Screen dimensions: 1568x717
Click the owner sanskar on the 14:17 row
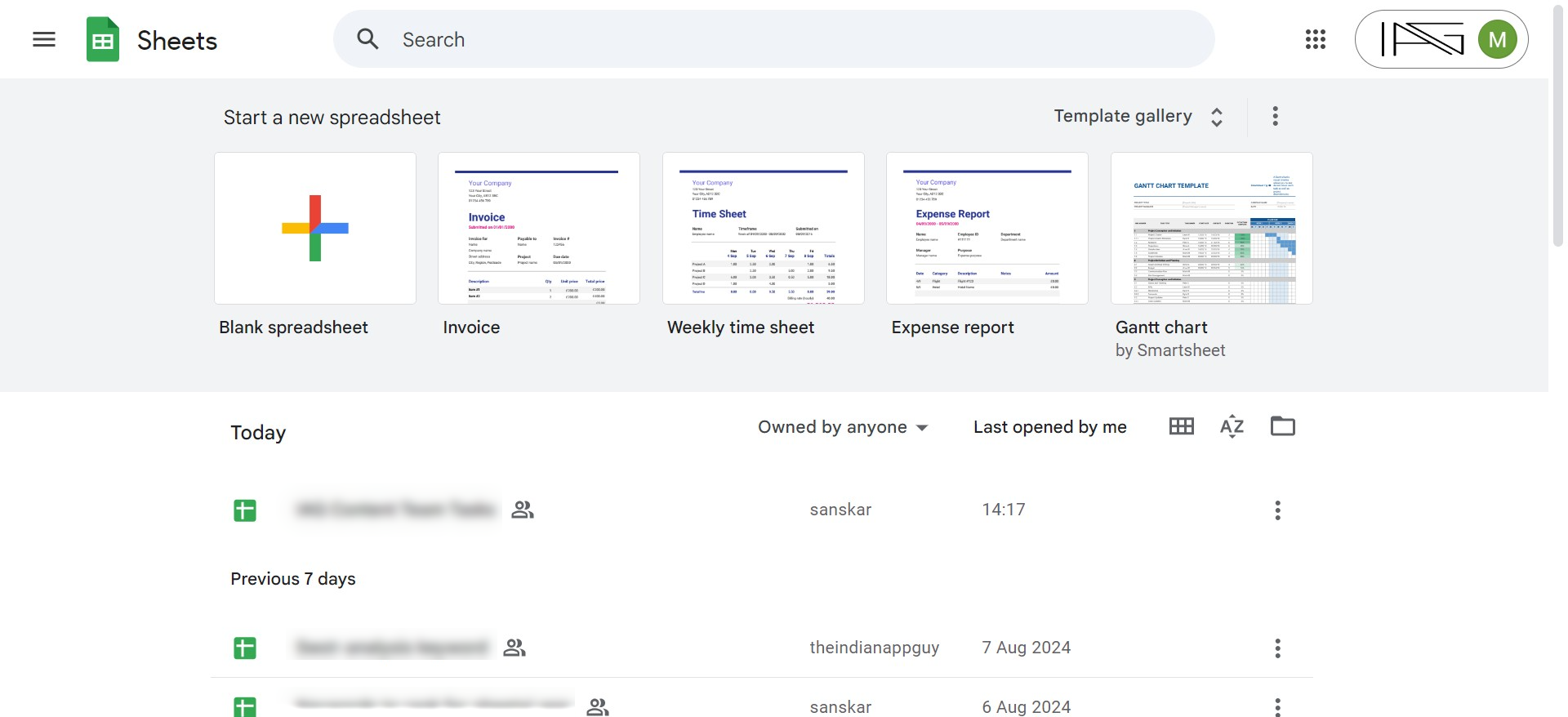(840, 510)
